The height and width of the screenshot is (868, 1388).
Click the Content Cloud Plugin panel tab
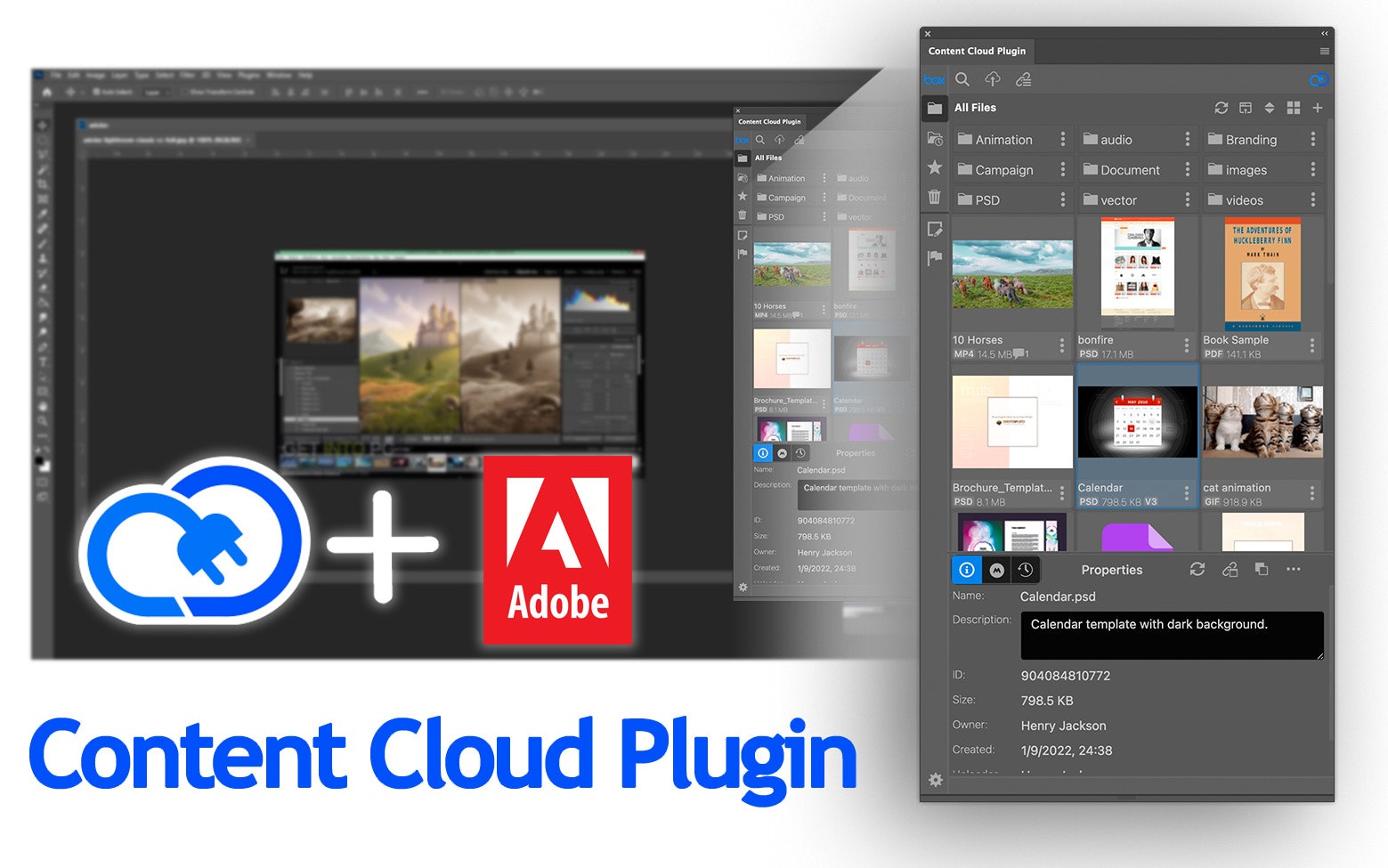[x=977, y=51]
